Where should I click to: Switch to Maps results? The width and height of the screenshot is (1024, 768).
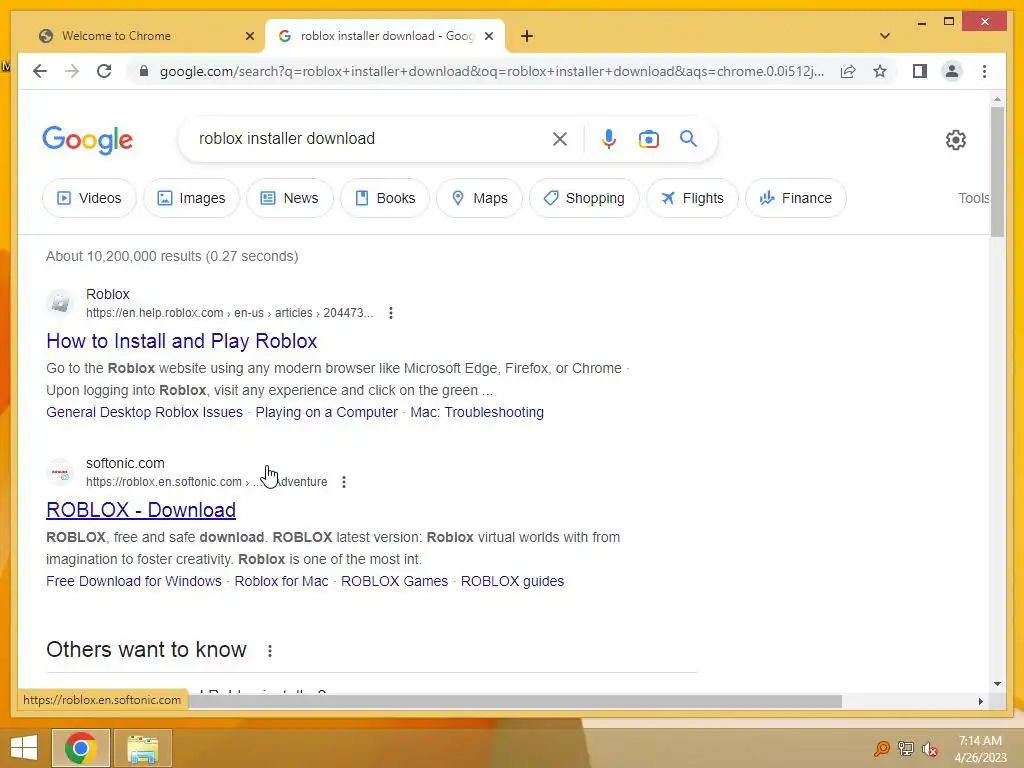click(x=479, y=198)
